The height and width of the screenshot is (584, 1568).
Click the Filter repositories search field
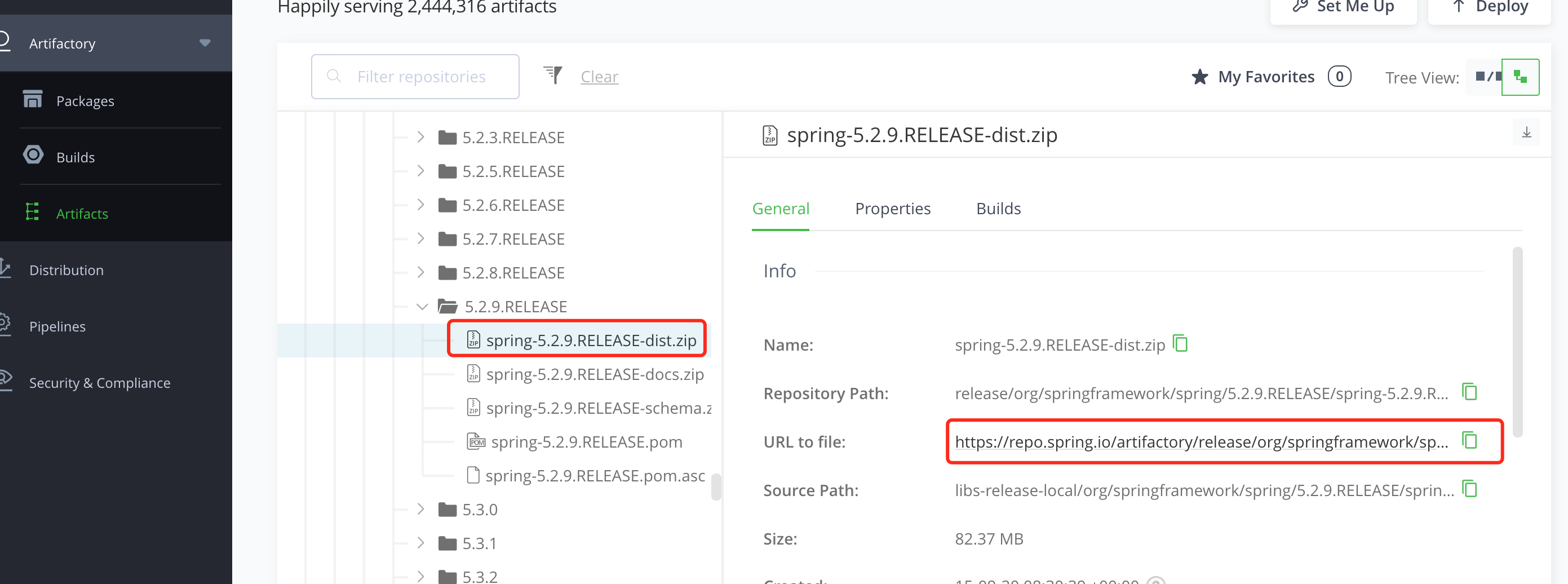point(415,77)
